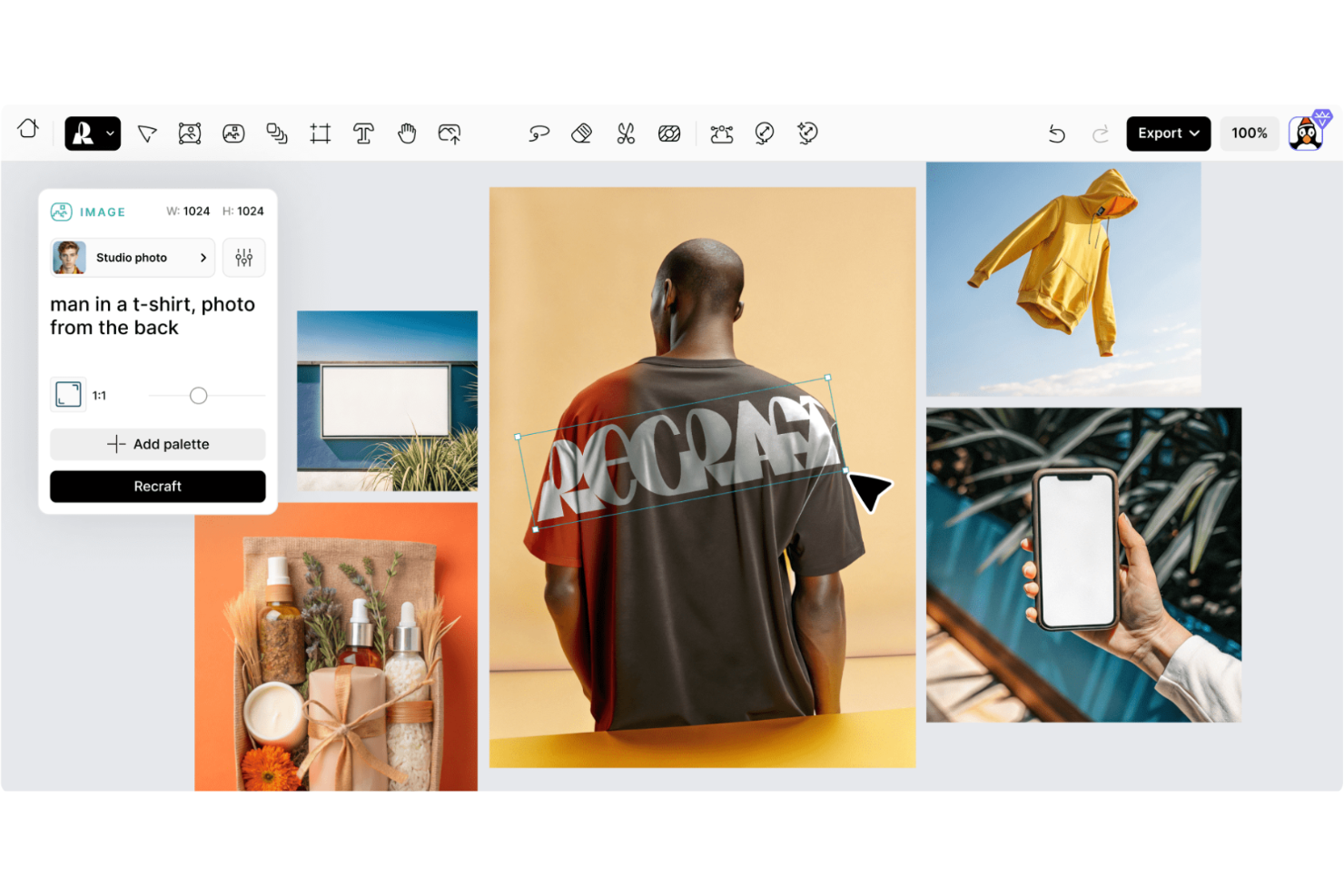Select the cosmetics gift box image
This screenshot has height=896, width=1344.
(x=336, y=646)
